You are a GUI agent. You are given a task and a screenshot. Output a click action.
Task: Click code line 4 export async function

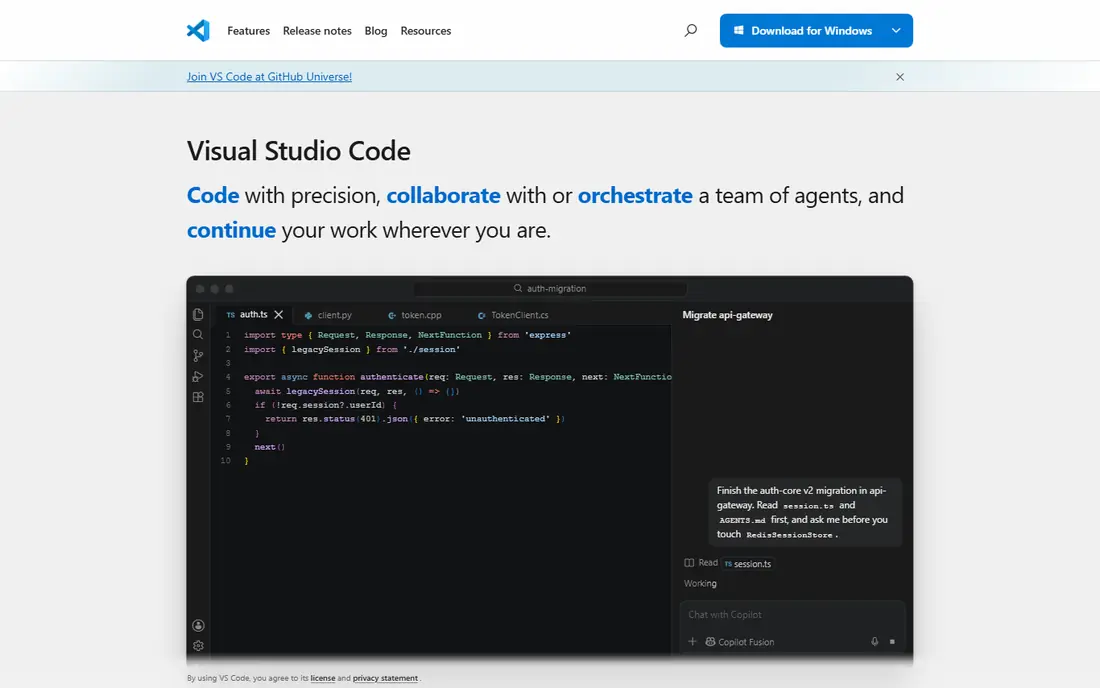click(x=457, y=377)
